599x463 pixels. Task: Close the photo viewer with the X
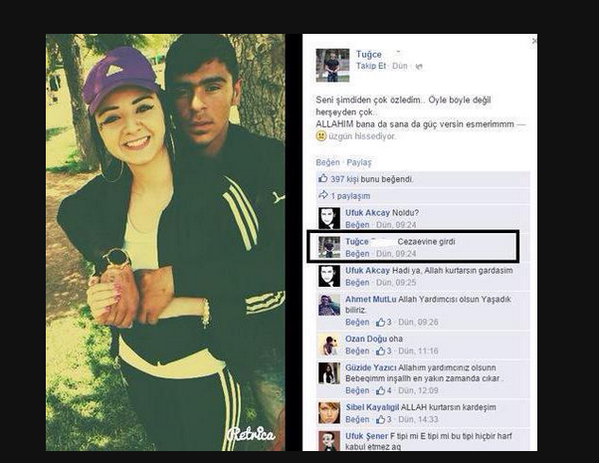pos(534,40)
